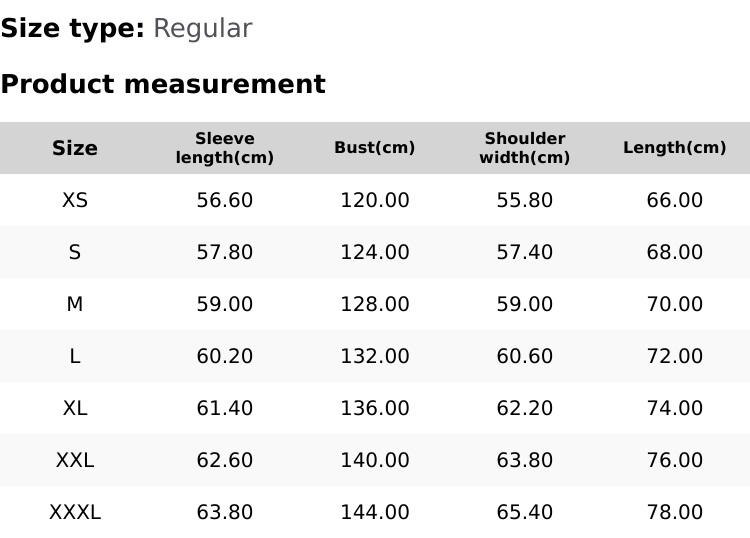Click the 56.60 sleeve length value
750x538 pixels.
click(x=225, y=200)
